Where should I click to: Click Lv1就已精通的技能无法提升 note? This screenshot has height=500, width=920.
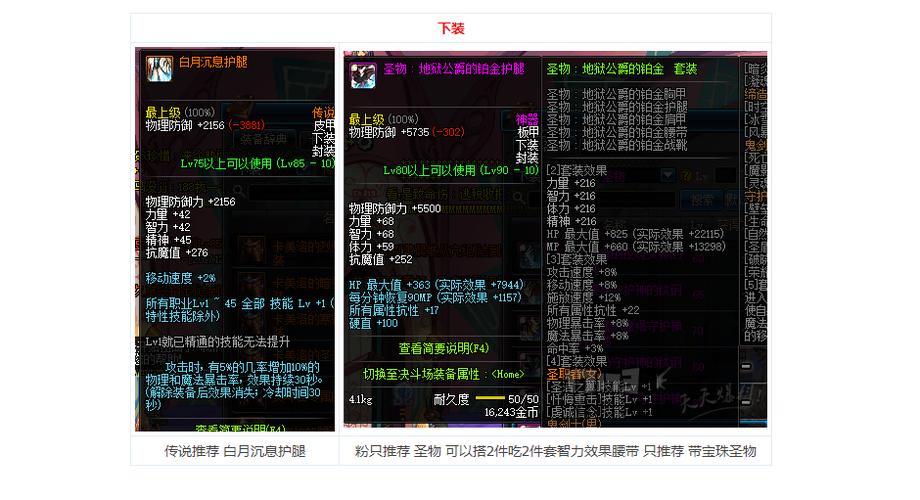(x=218, y=342)
